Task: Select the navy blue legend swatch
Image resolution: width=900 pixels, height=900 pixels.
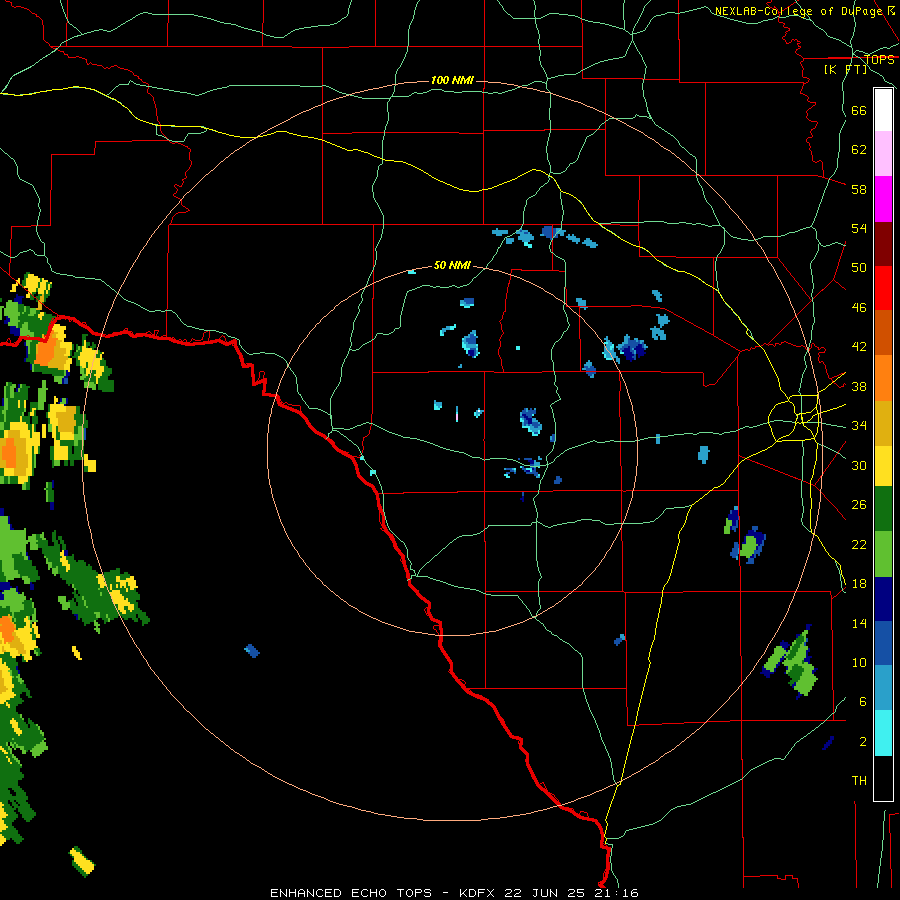Action: click(883, 599)
